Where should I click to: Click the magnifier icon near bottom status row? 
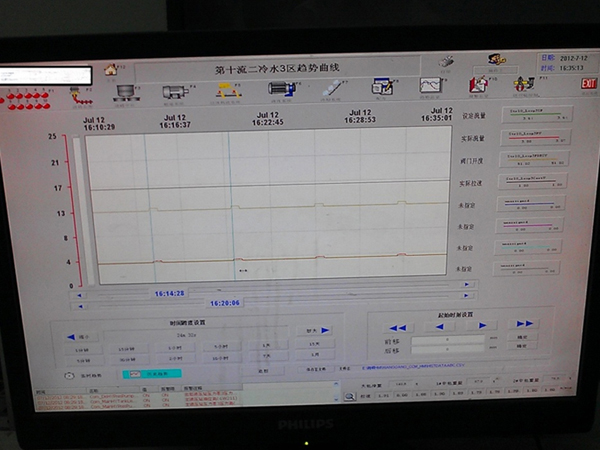point(349,397)
